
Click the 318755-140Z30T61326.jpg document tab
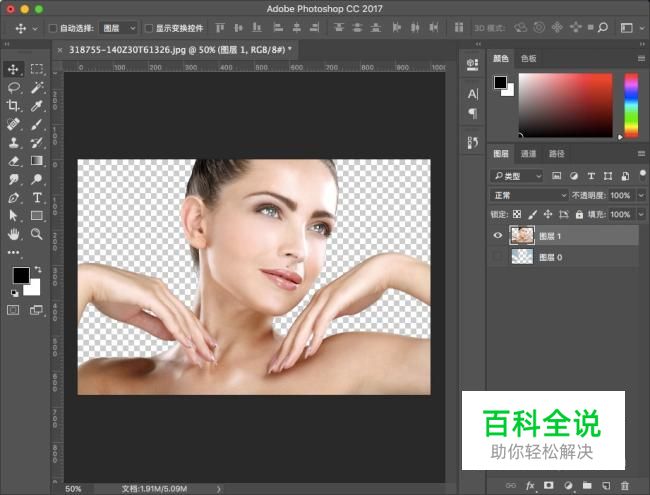[x=178, y=50]
